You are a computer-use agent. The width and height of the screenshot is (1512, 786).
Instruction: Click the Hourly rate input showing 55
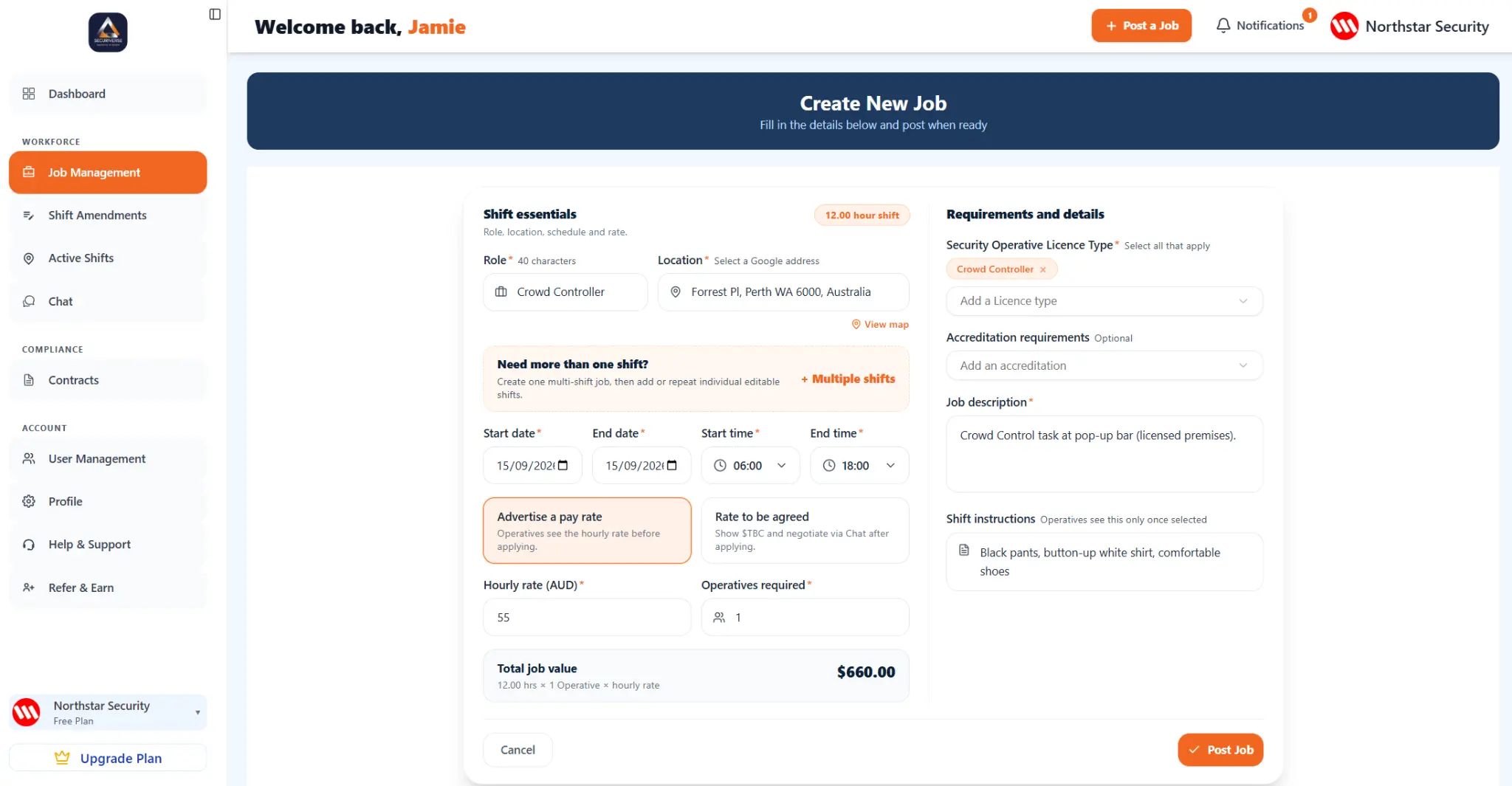(x=587, y=618)
